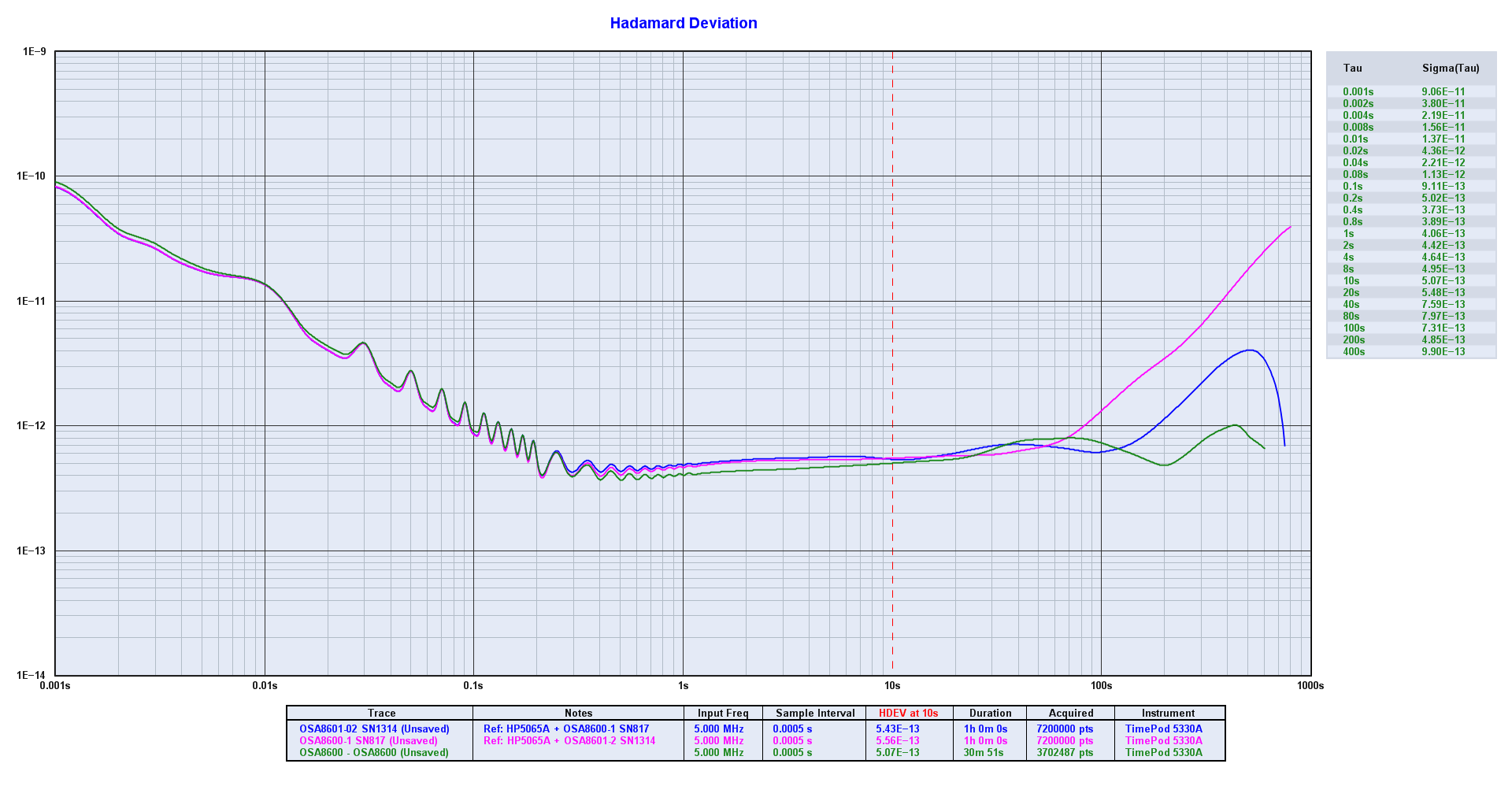1512x786 pixels.
Task: Click the 'Sigma(Tau)' header
Action: click(x=1451, y=69)
